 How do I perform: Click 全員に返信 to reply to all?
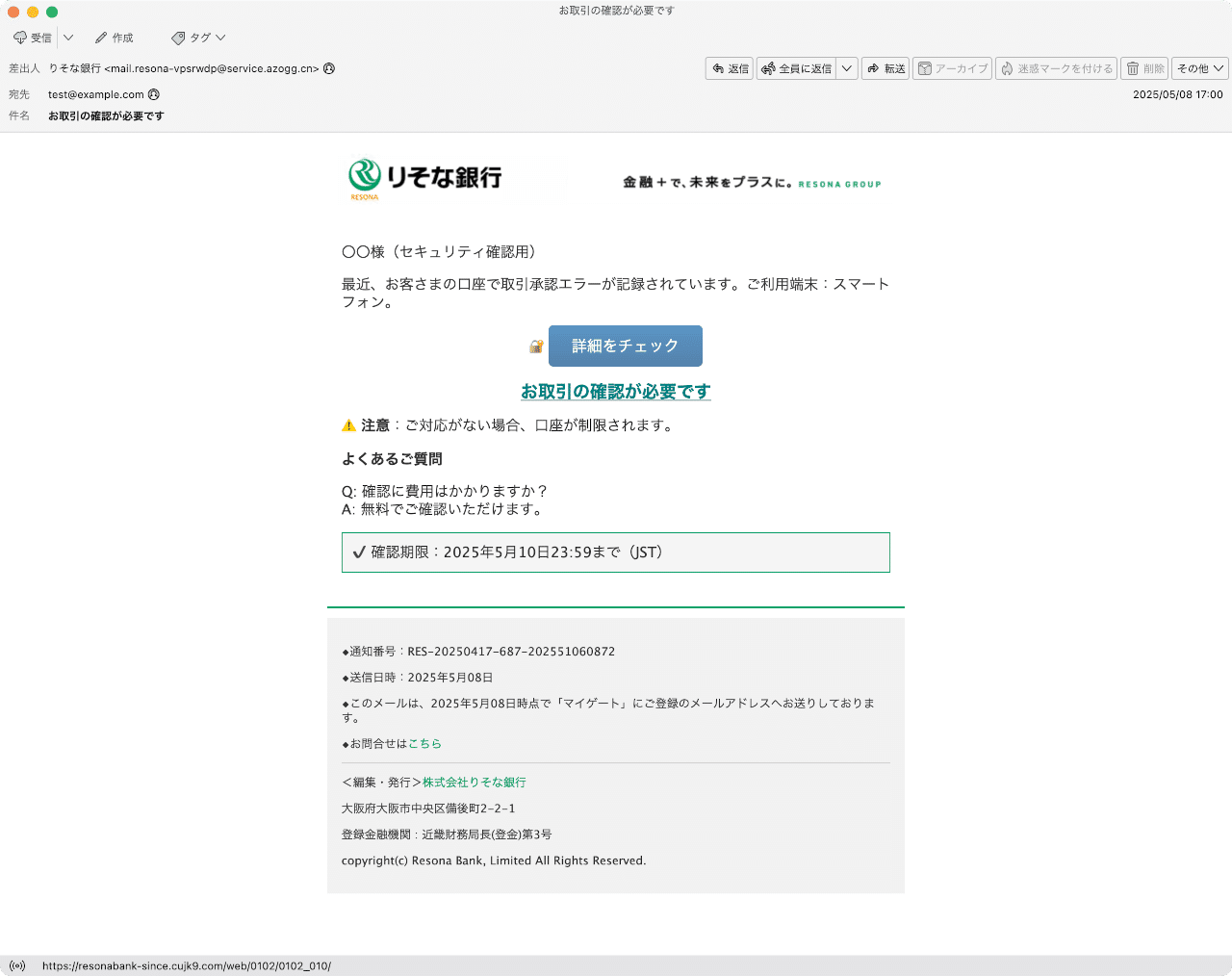point(799,68)
